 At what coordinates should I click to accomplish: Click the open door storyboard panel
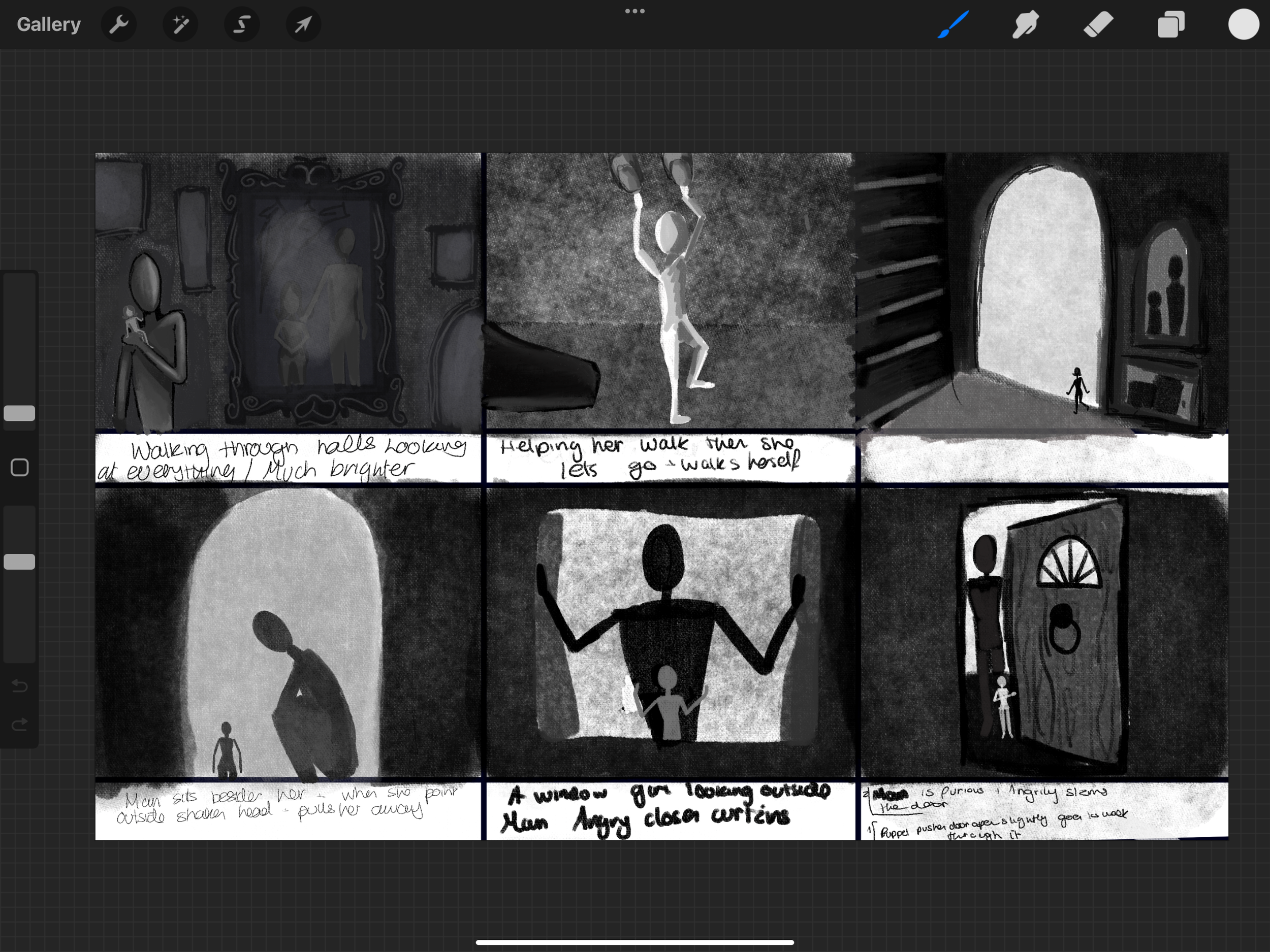tap(1044, 631)
